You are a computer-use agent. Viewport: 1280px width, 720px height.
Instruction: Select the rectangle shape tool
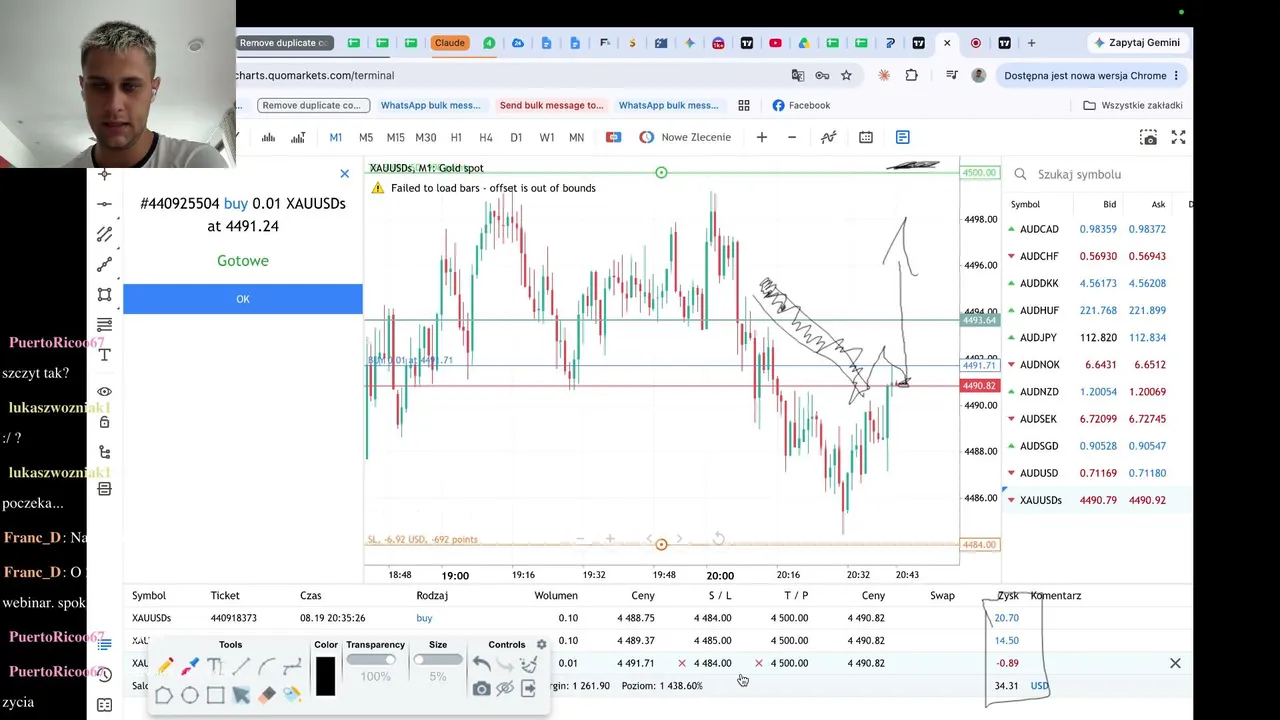coord(215,694)
